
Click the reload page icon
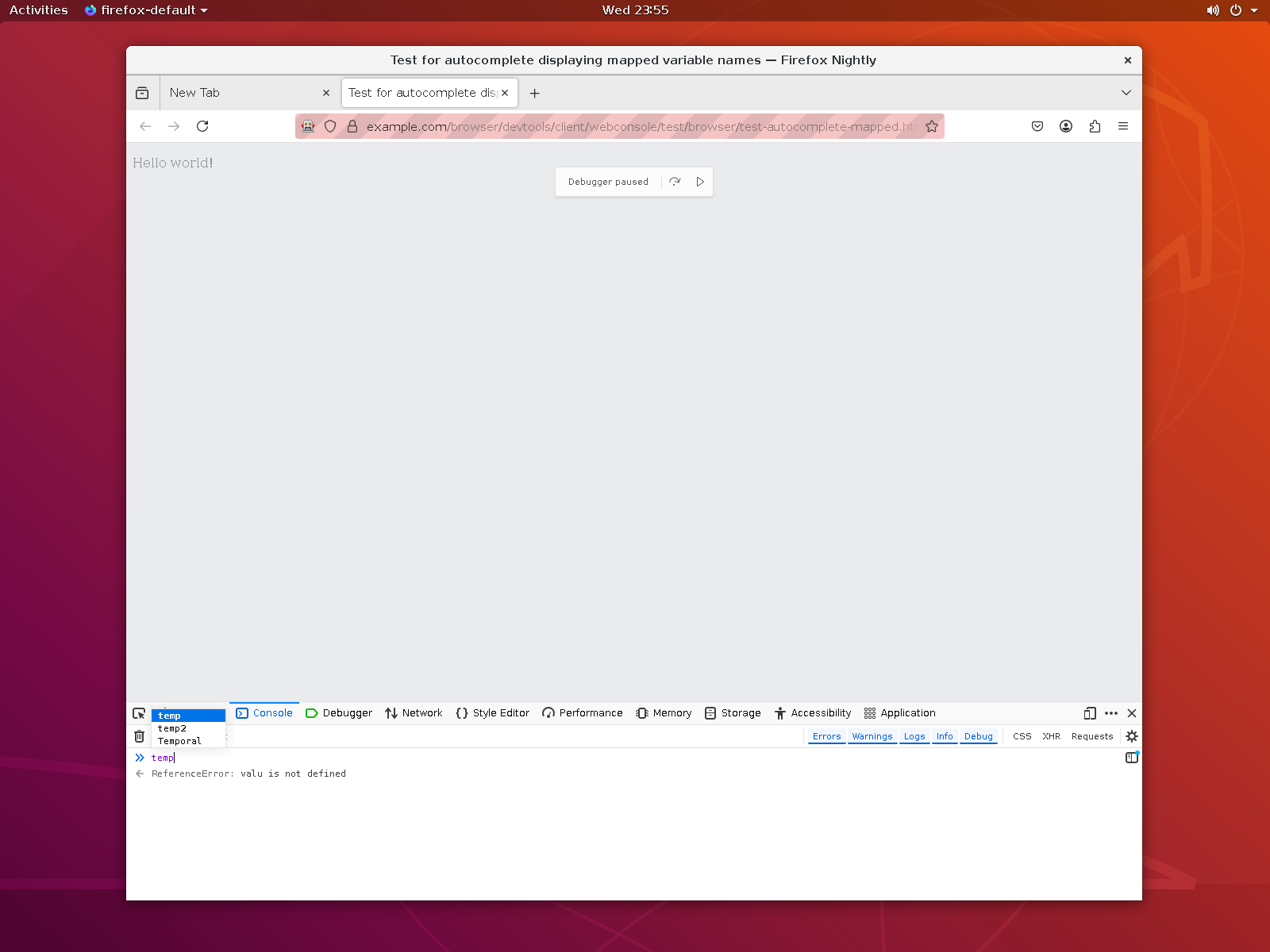[x=202, y=126]
